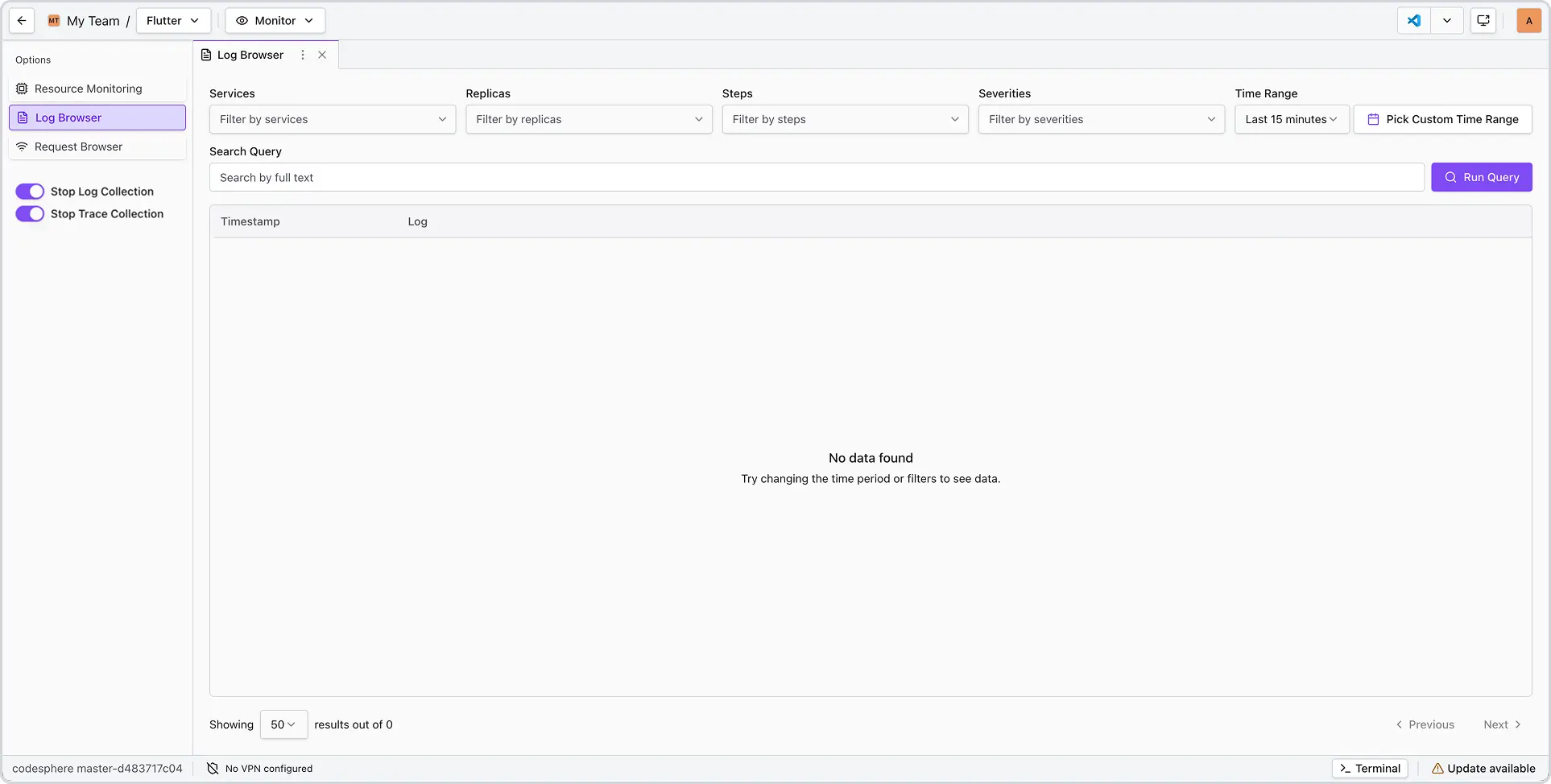1551x784 pixels.
Task: Click the back arrow in the top bar
Action: 21,20
